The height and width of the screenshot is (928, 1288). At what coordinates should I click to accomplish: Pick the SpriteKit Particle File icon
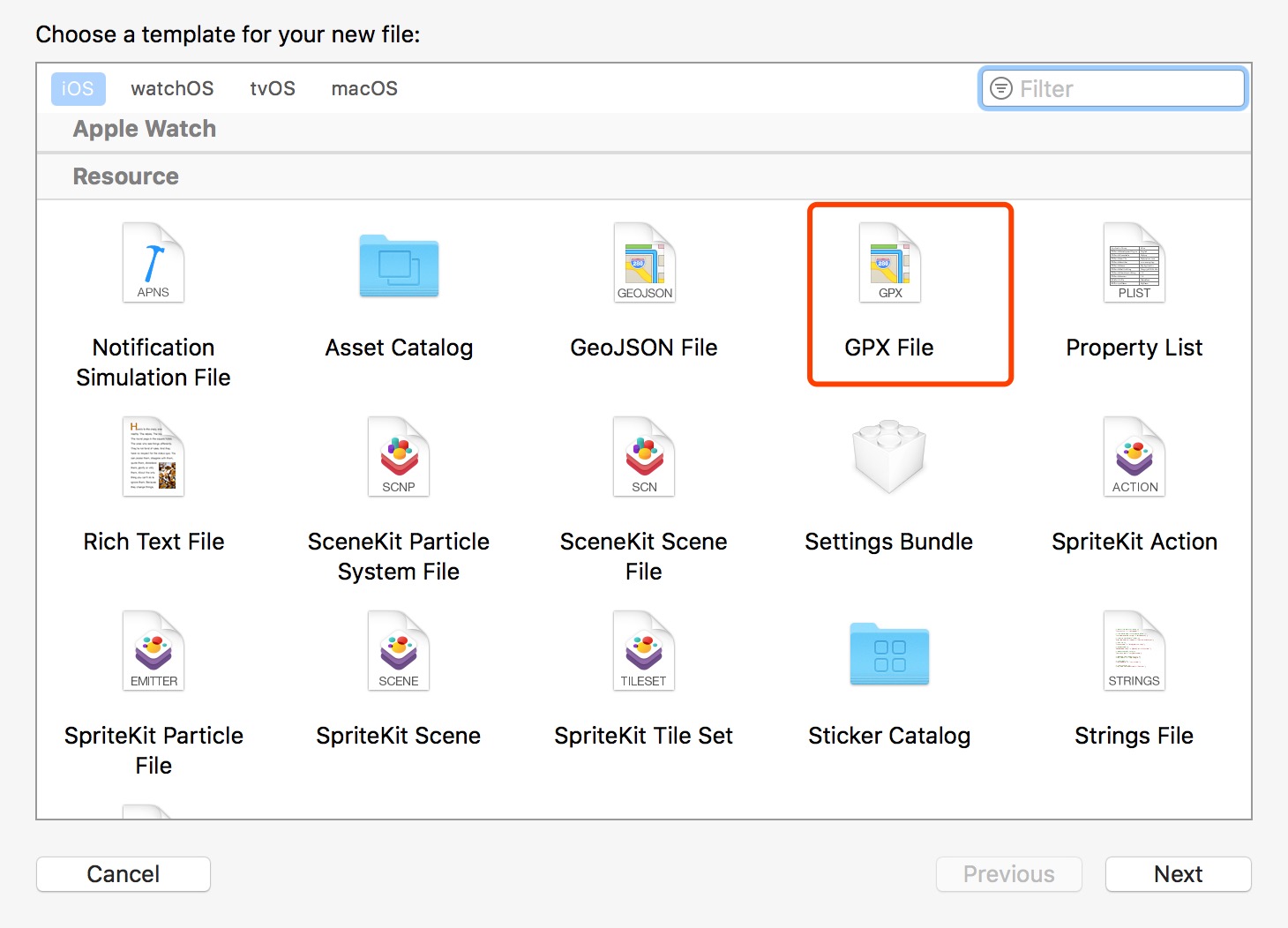click(154, 651)
